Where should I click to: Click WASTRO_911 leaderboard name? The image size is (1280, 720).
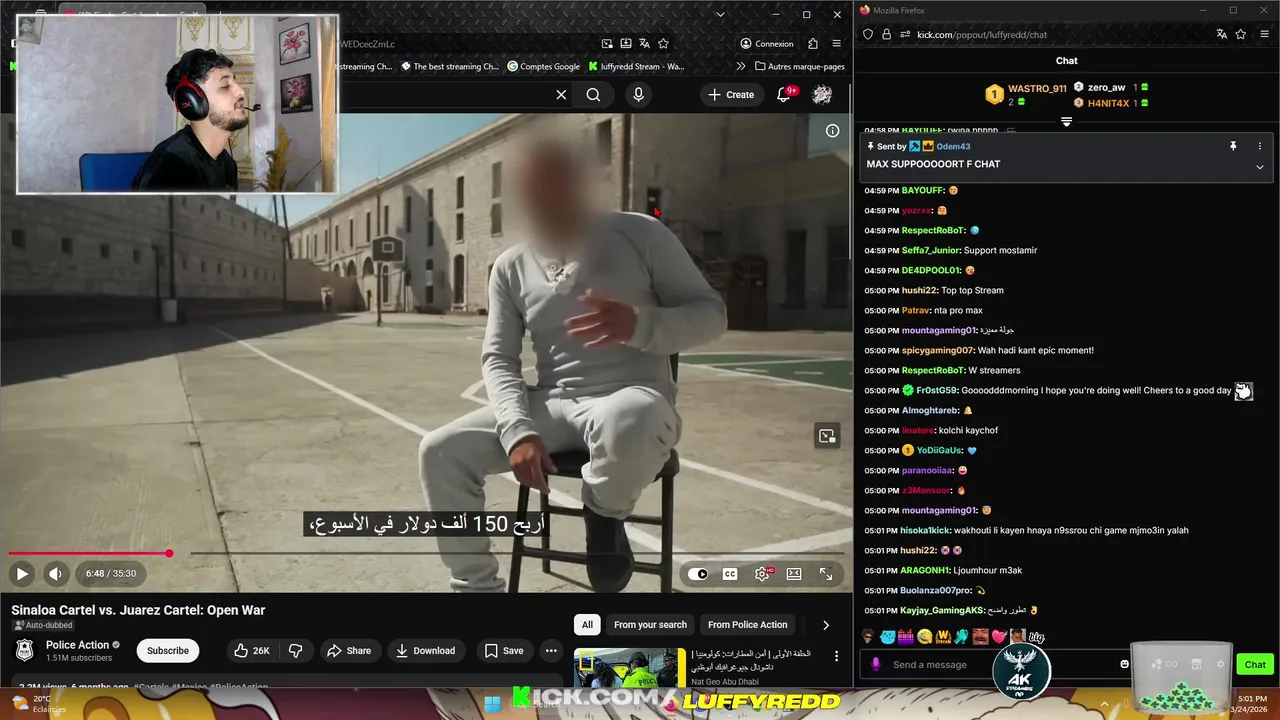[1037, 89]
